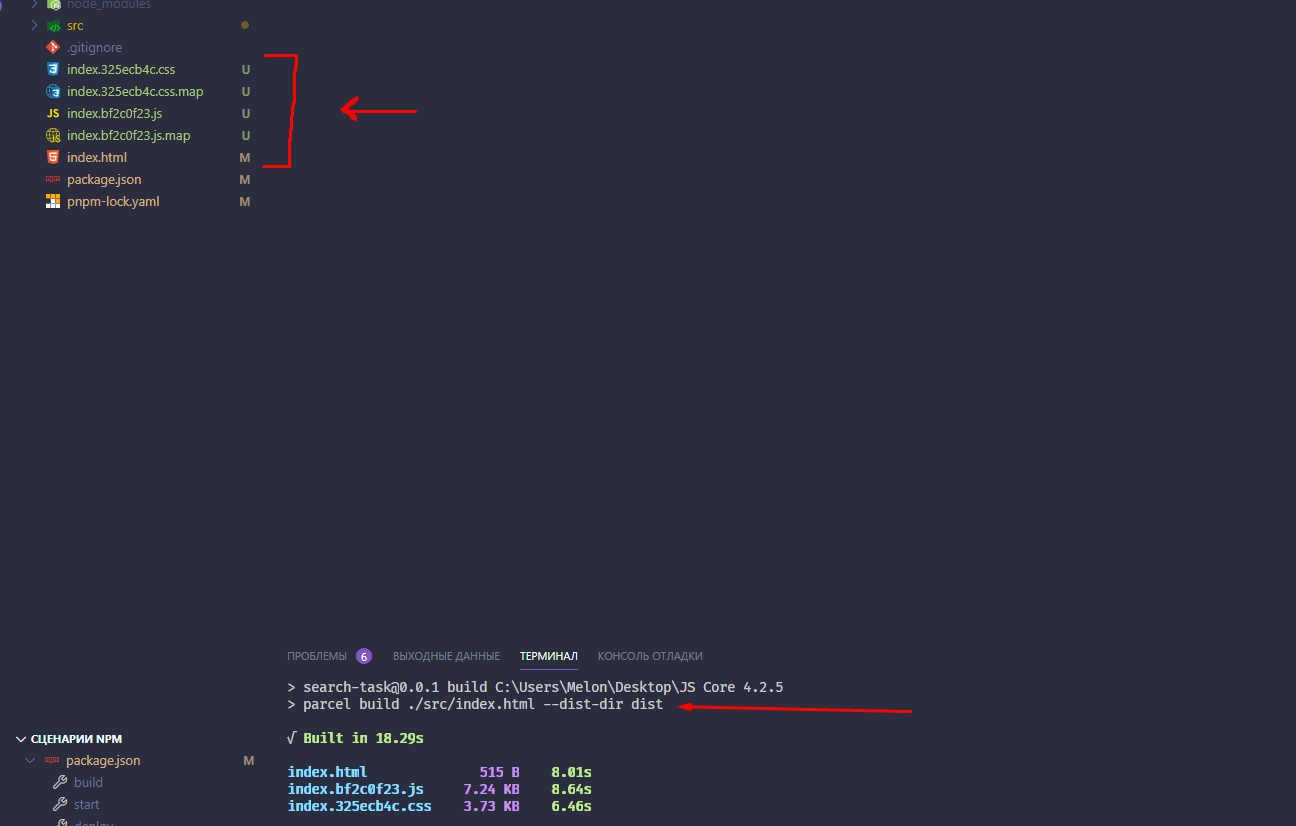This screenshot has width=1296, height=826.
Task: Click the problems count badge showing 6
Action: click(x=364, y=655)
